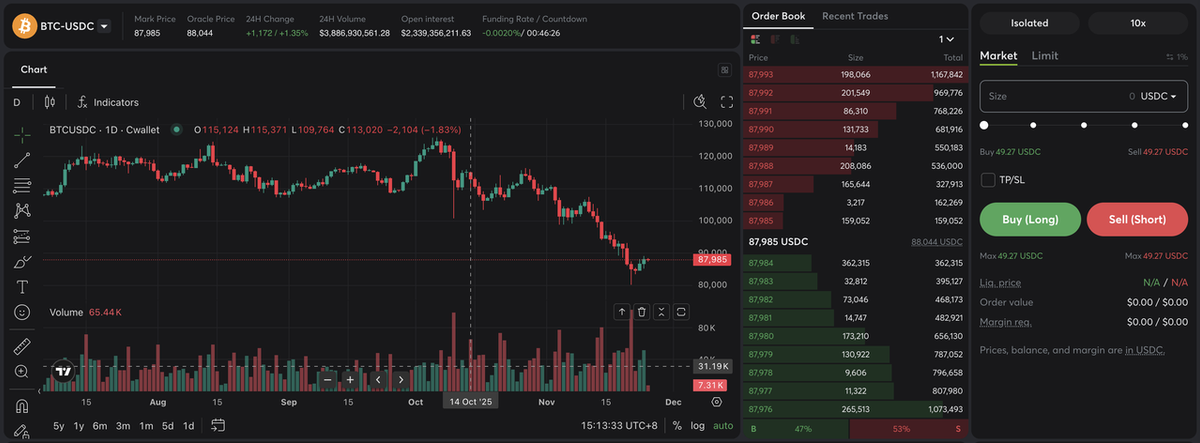Open the Indicators menu
Screen dimensions: 1200x443
[107, 102]
